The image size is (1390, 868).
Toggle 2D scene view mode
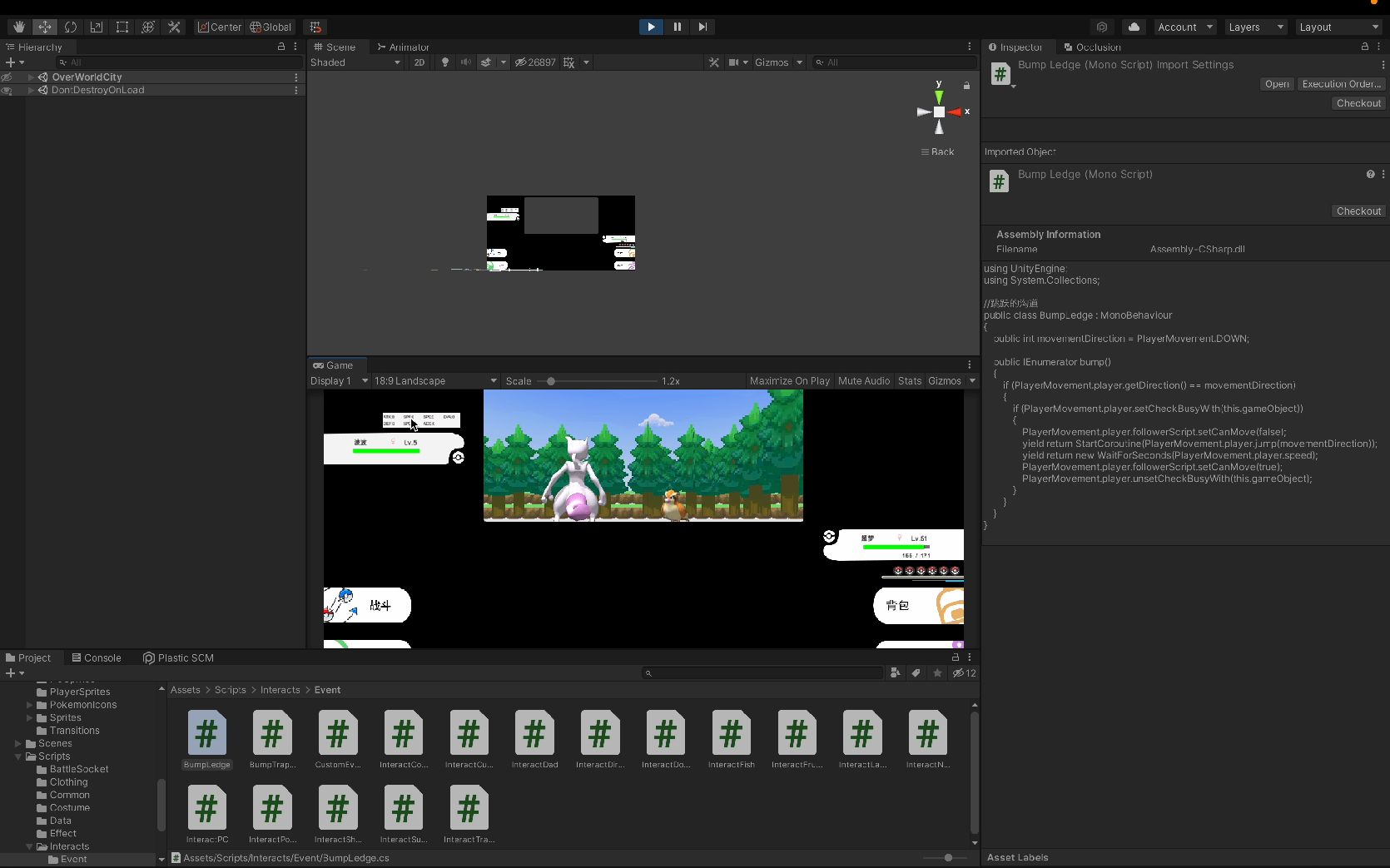pyautogui.click(x=419, y=62)
